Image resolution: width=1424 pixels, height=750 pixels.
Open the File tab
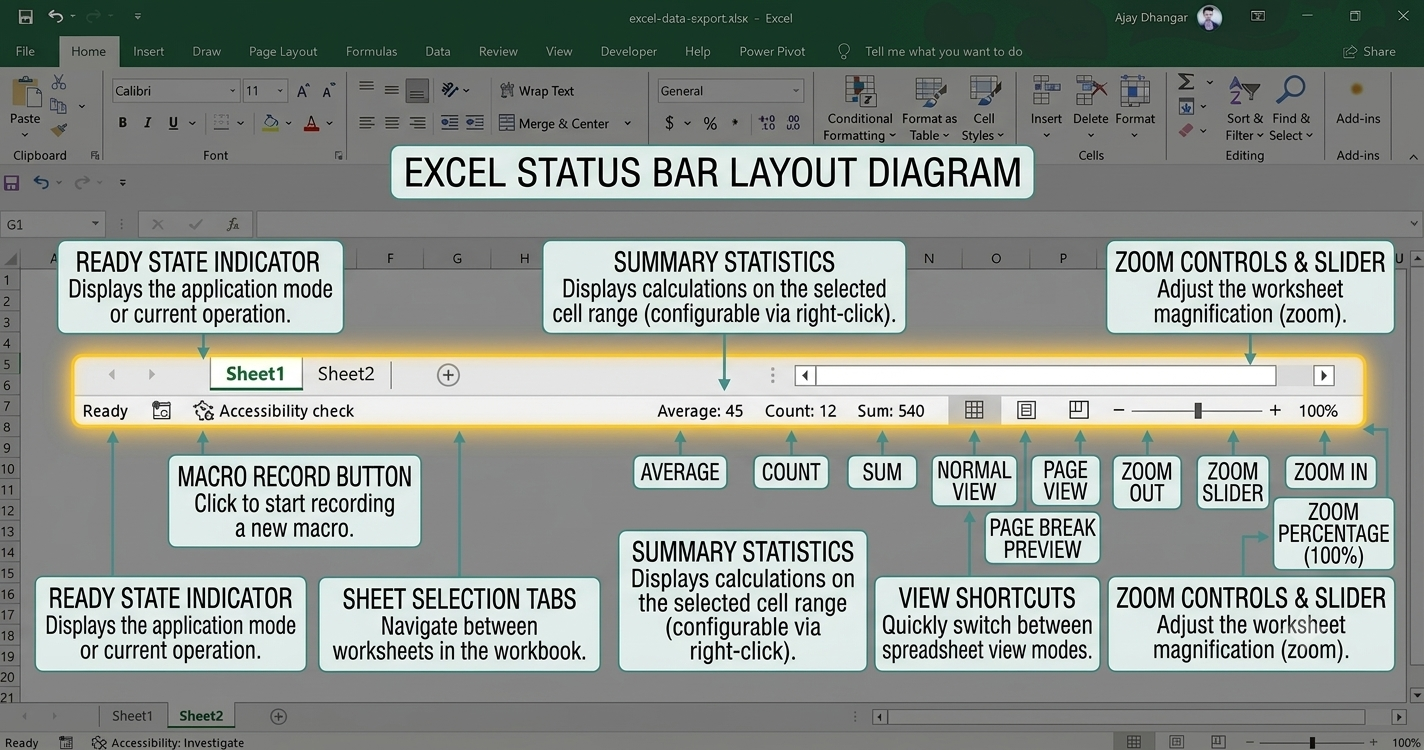[x=25, y=51]
